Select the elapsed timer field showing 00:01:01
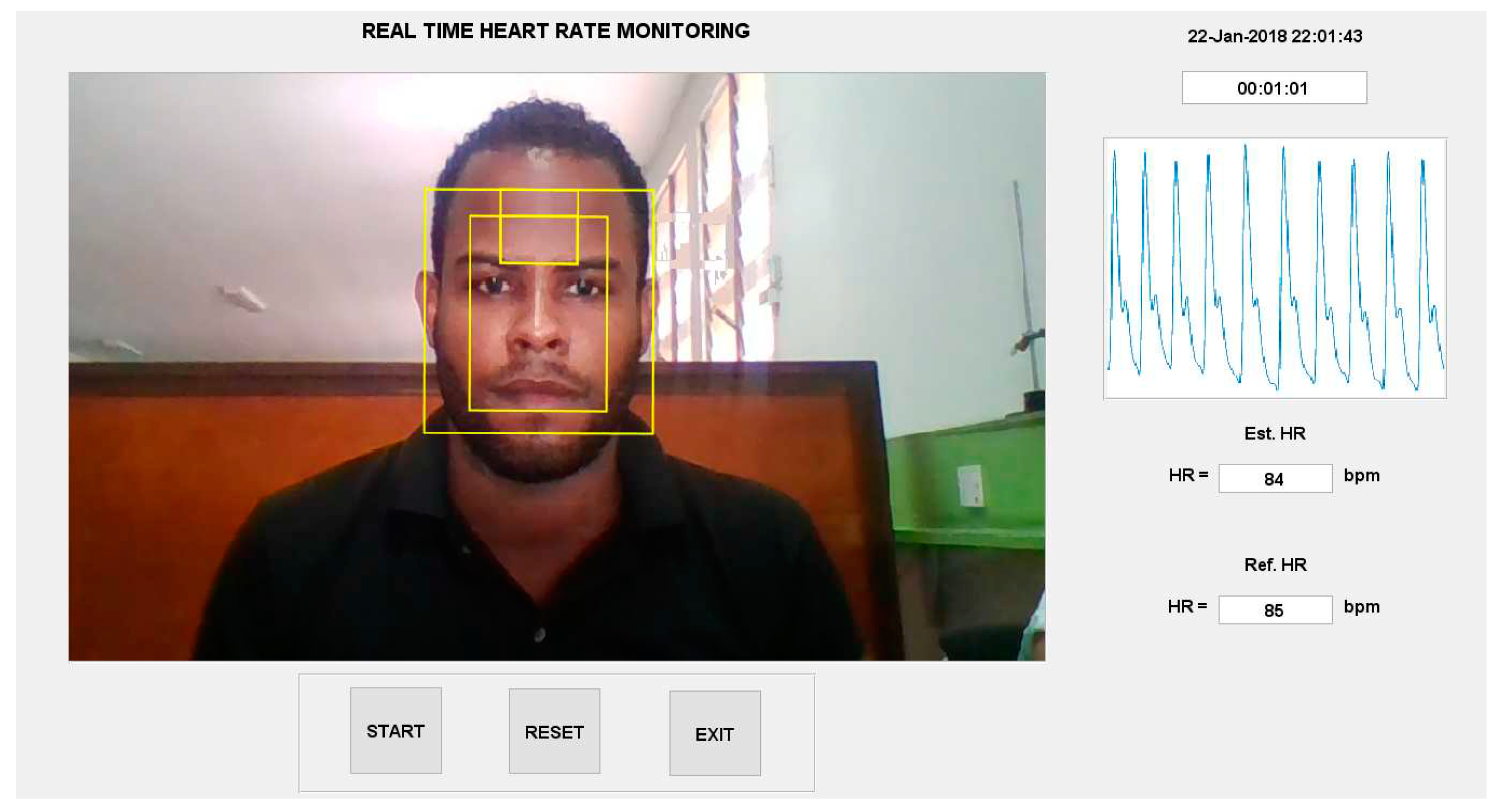The image size is (1500, 812). (1274, 88)
